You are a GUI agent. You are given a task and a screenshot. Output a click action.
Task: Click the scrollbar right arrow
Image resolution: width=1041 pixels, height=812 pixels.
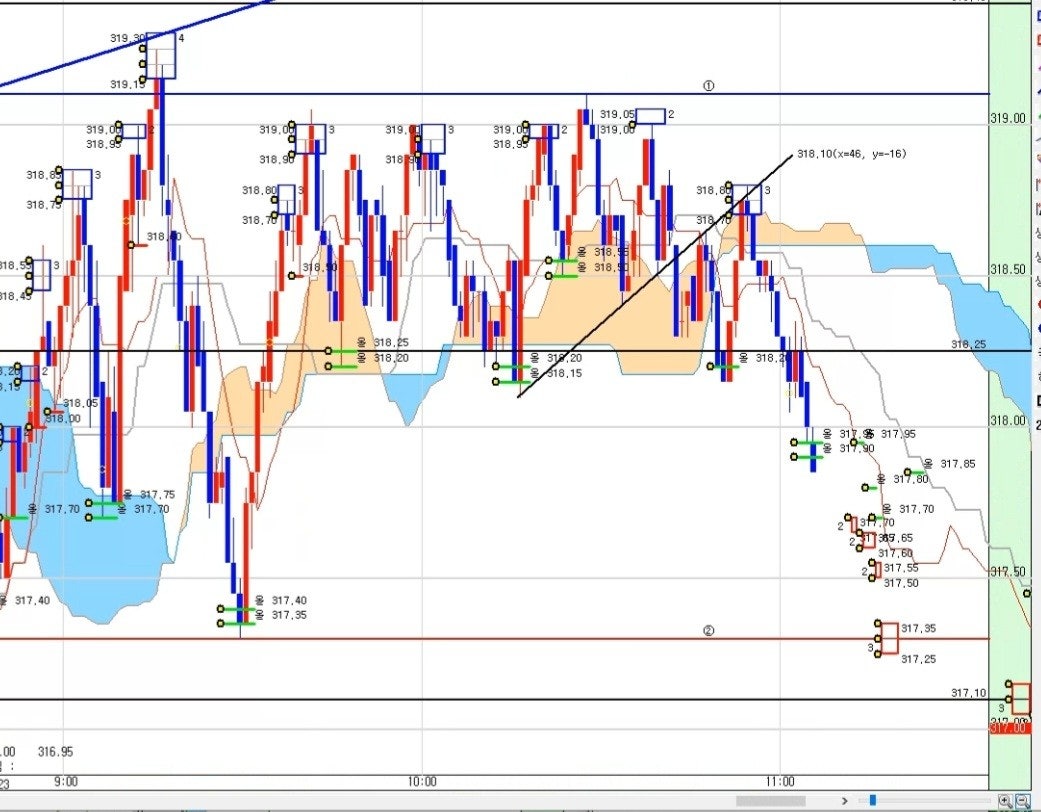click(844, 801)
